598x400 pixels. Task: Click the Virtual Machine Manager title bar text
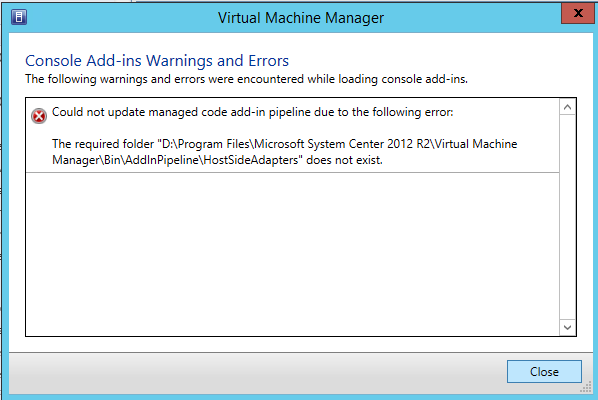click(x=301, y=18)
